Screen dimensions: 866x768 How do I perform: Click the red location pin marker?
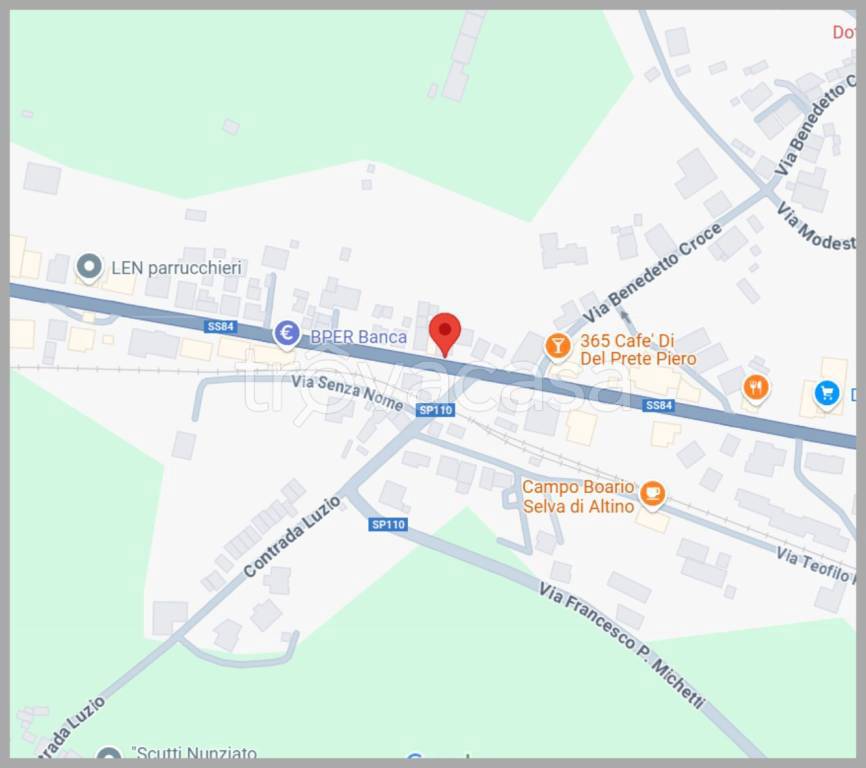(445, 334)
